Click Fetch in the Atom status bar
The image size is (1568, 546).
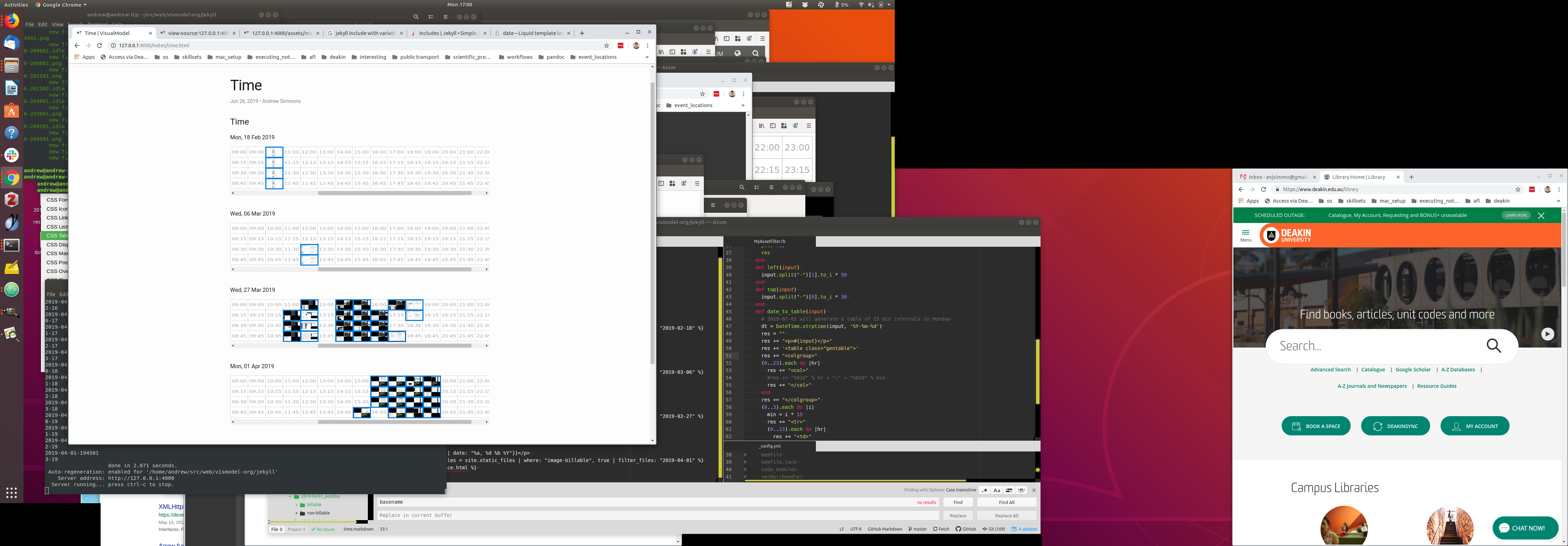[941, 529]
